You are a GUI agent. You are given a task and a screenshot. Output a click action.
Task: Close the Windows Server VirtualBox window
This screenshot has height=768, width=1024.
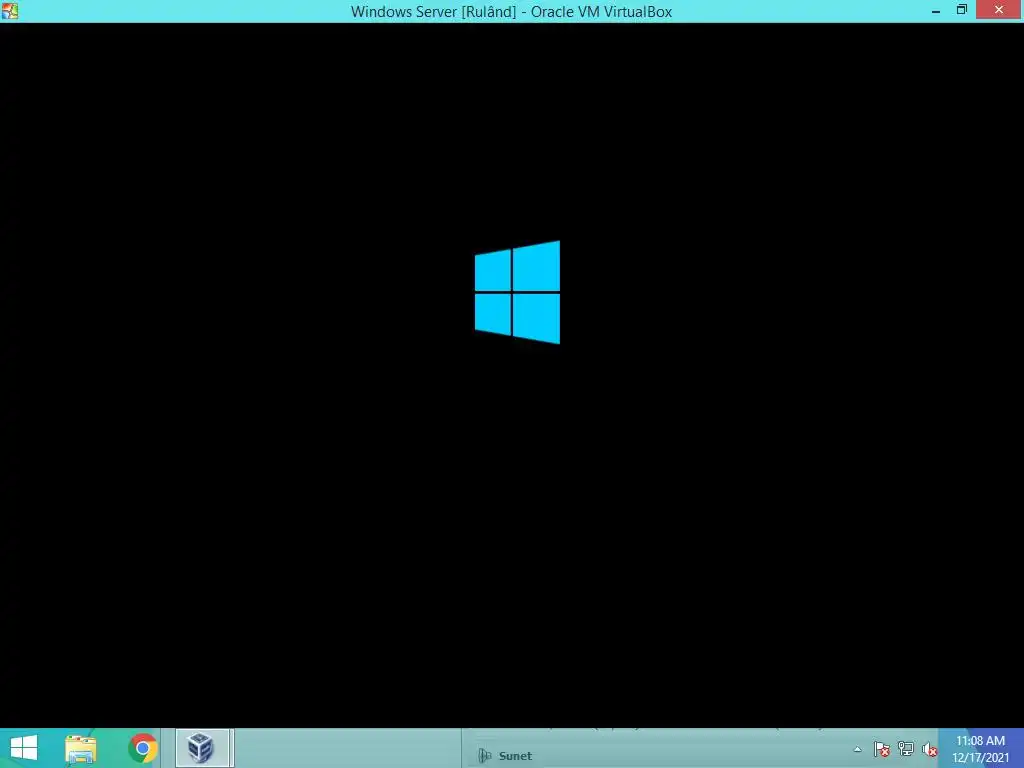999,10
